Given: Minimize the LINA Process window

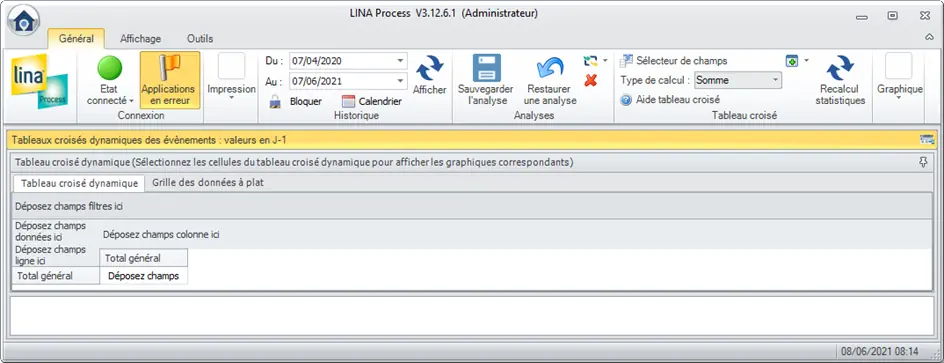Looking at the screenshot, I should (x=862, y=17).
